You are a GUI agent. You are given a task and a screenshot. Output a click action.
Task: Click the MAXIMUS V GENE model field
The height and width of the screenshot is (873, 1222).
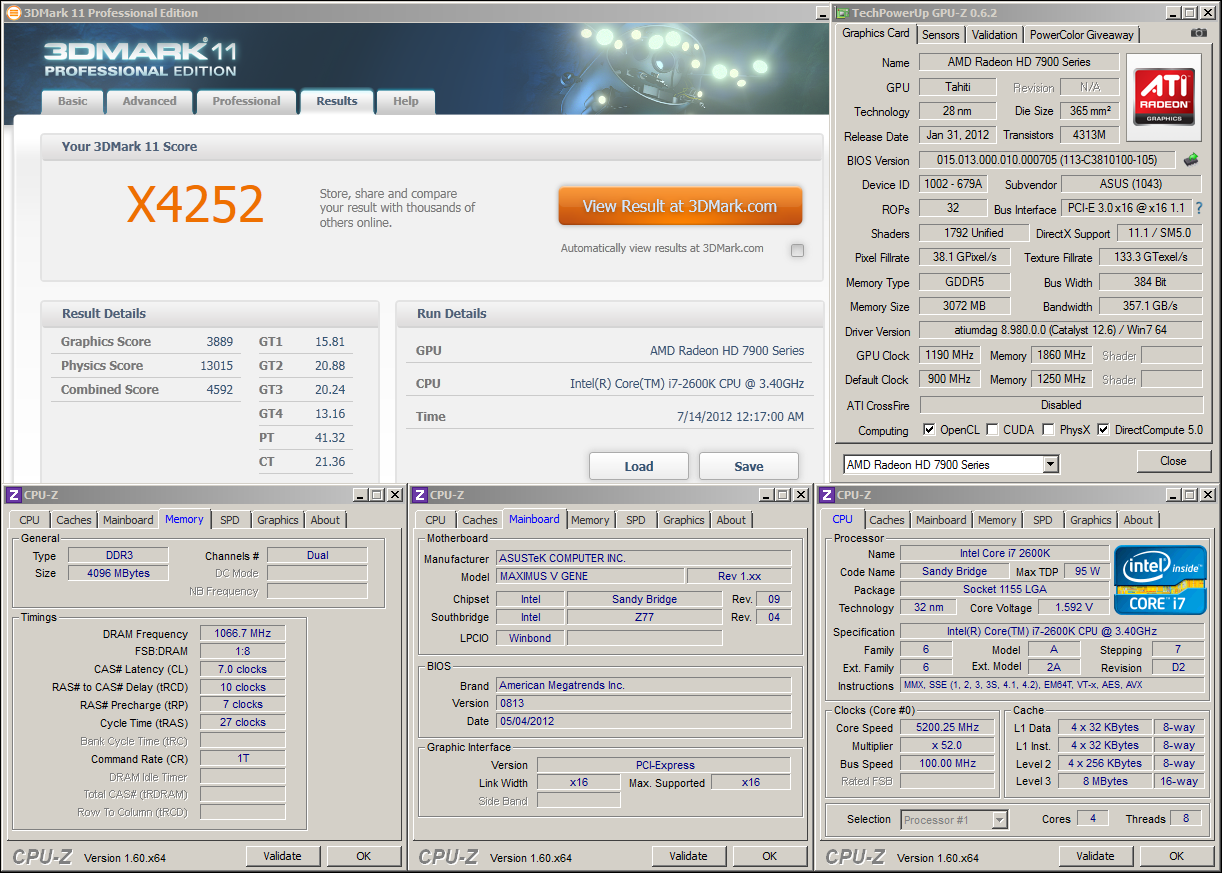point(590,576)
